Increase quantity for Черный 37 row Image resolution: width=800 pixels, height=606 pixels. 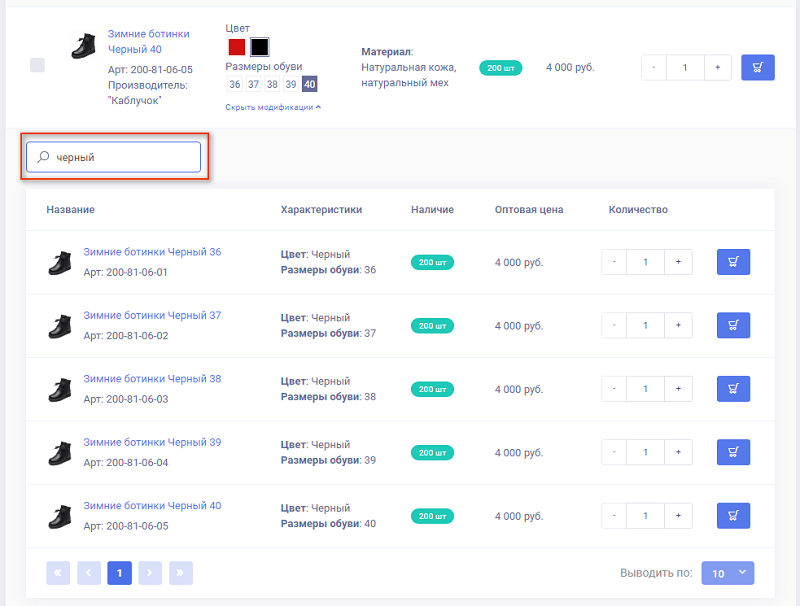(x=678, y=325)
